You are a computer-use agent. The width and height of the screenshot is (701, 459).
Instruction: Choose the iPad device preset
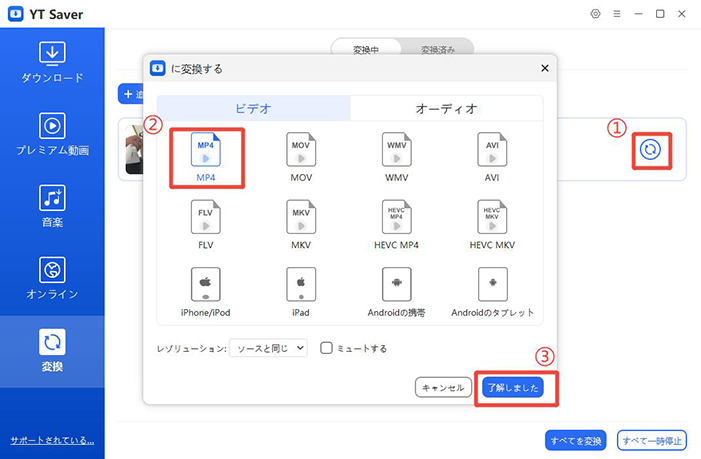pyautogui.click(x=301, y=284)
